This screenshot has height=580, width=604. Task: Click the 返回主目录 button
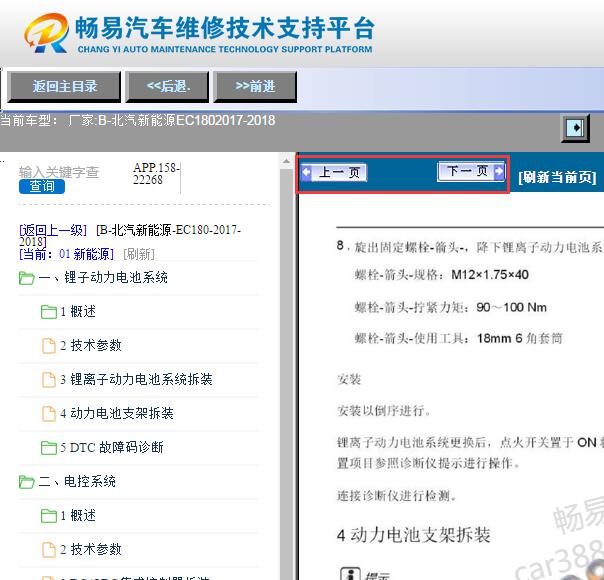64,87
